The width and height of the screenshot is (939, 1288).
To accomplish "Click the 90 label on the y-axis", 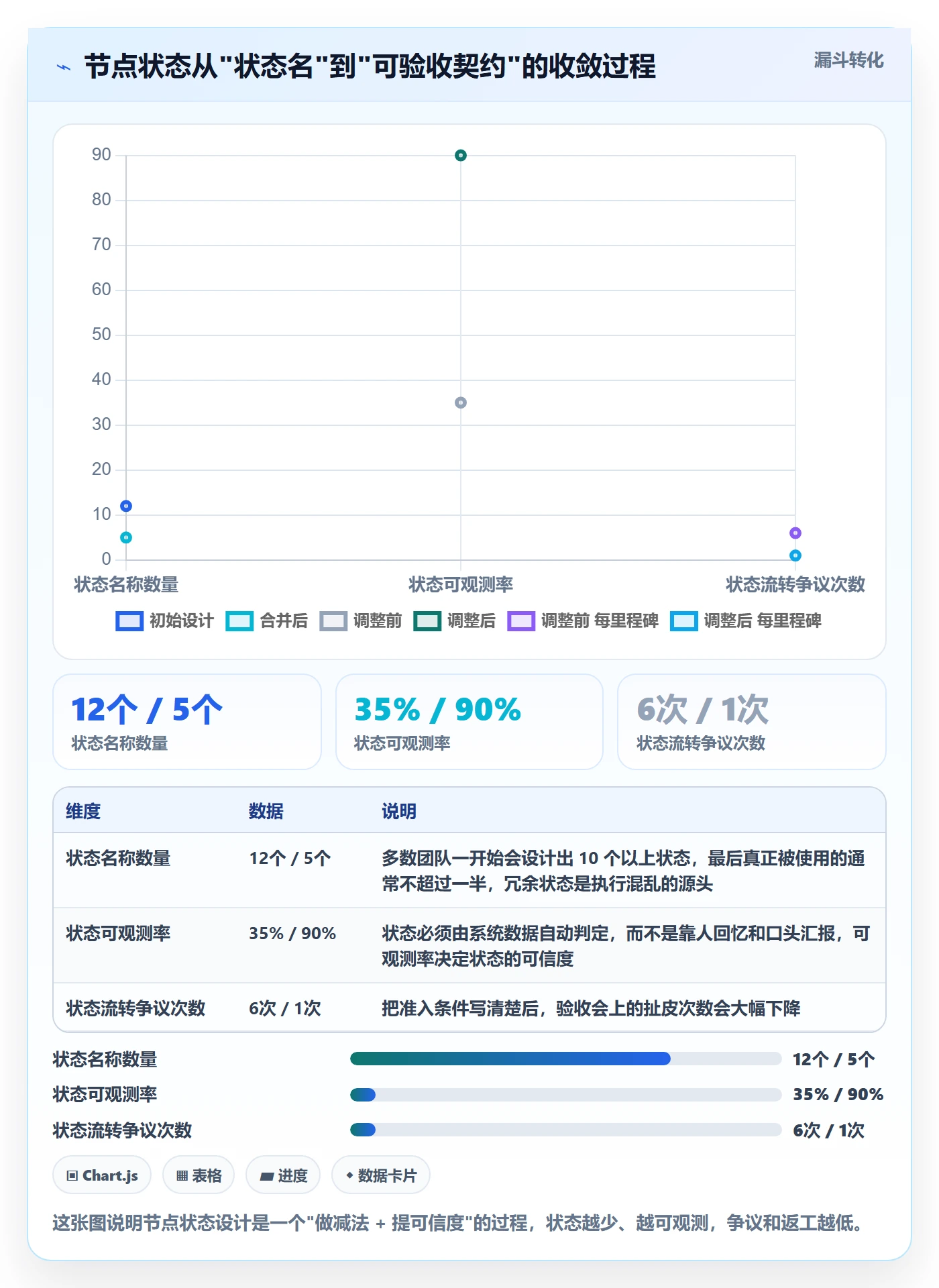I will click(101, 155).
